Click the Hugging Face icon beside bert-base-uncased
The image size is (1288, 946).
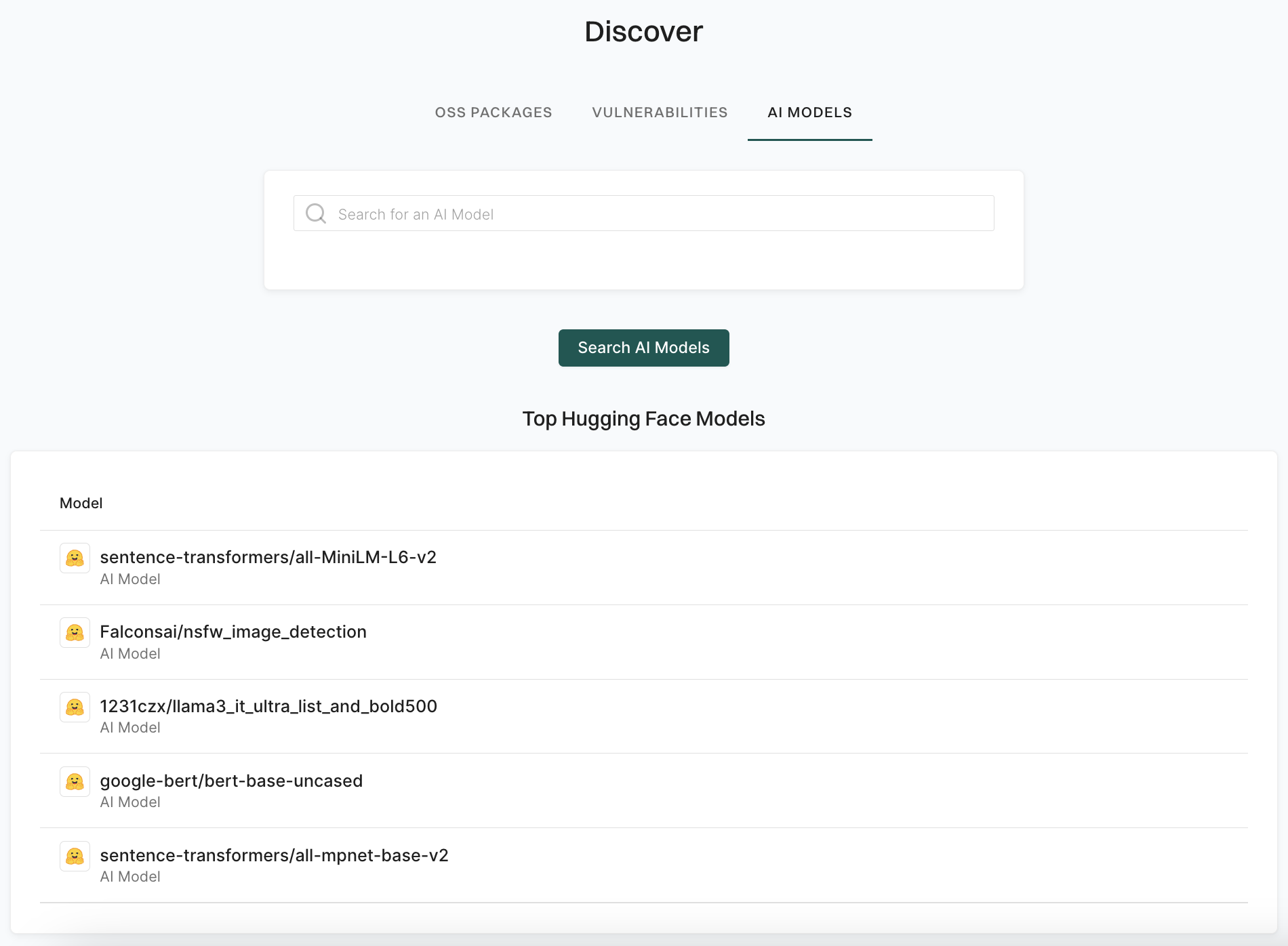pos(75,781)
